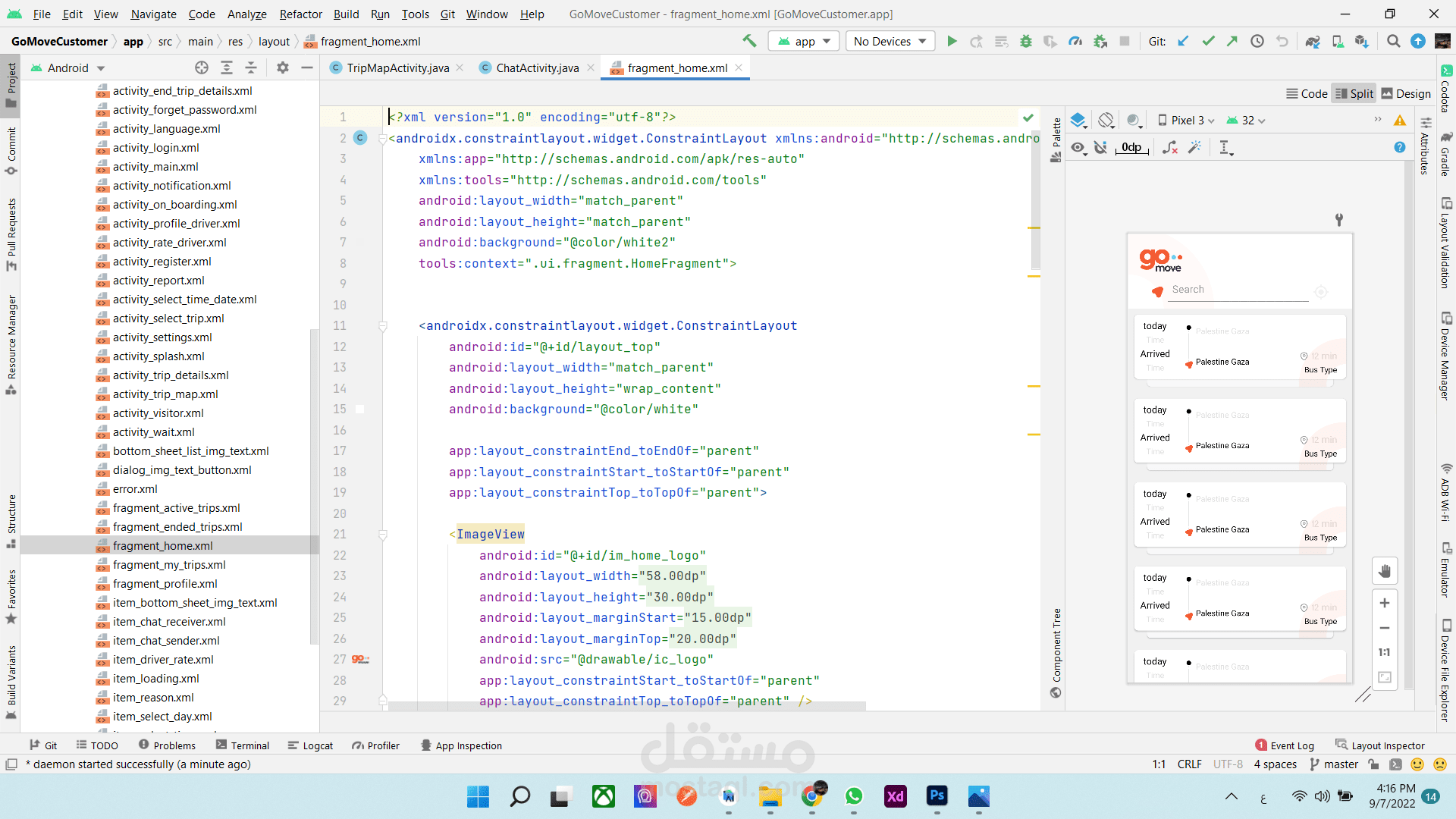Expand the Pixel 3 device selector
1456x819 pixels.
(1187, 121)
